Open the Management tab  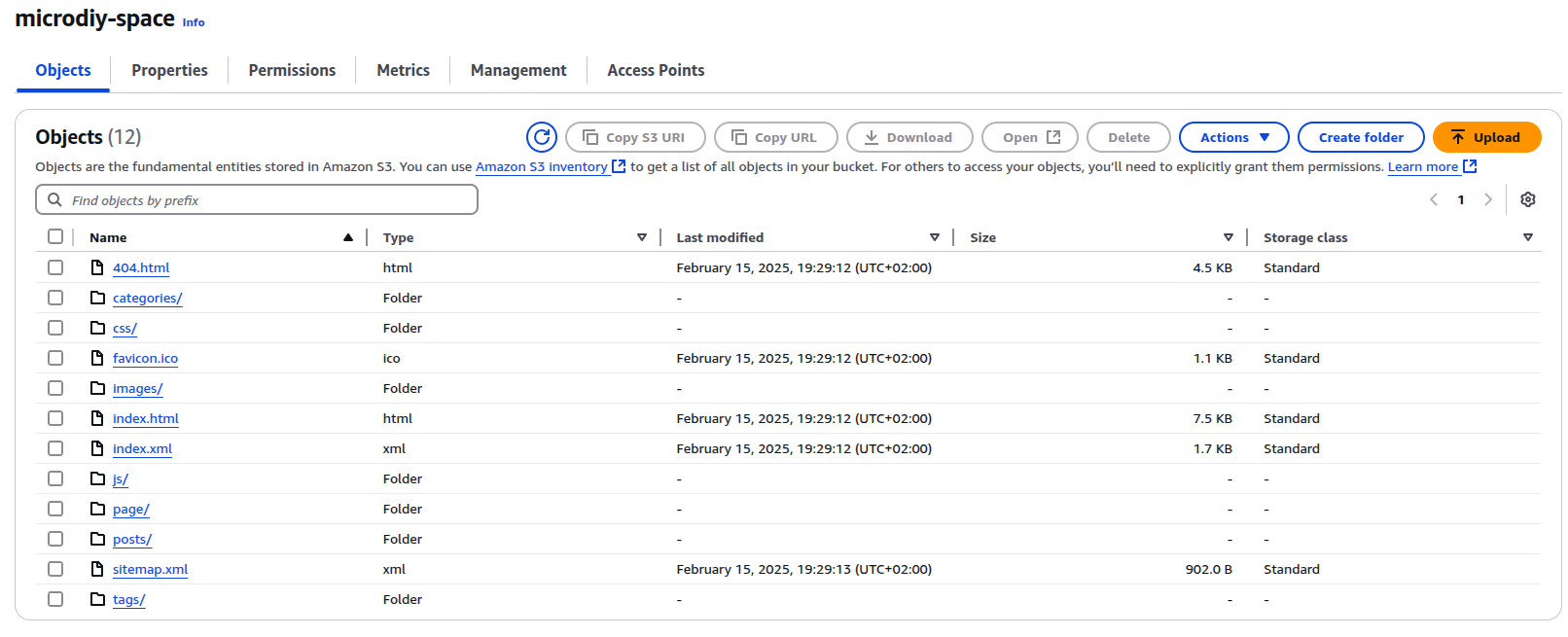pos(517,70)
